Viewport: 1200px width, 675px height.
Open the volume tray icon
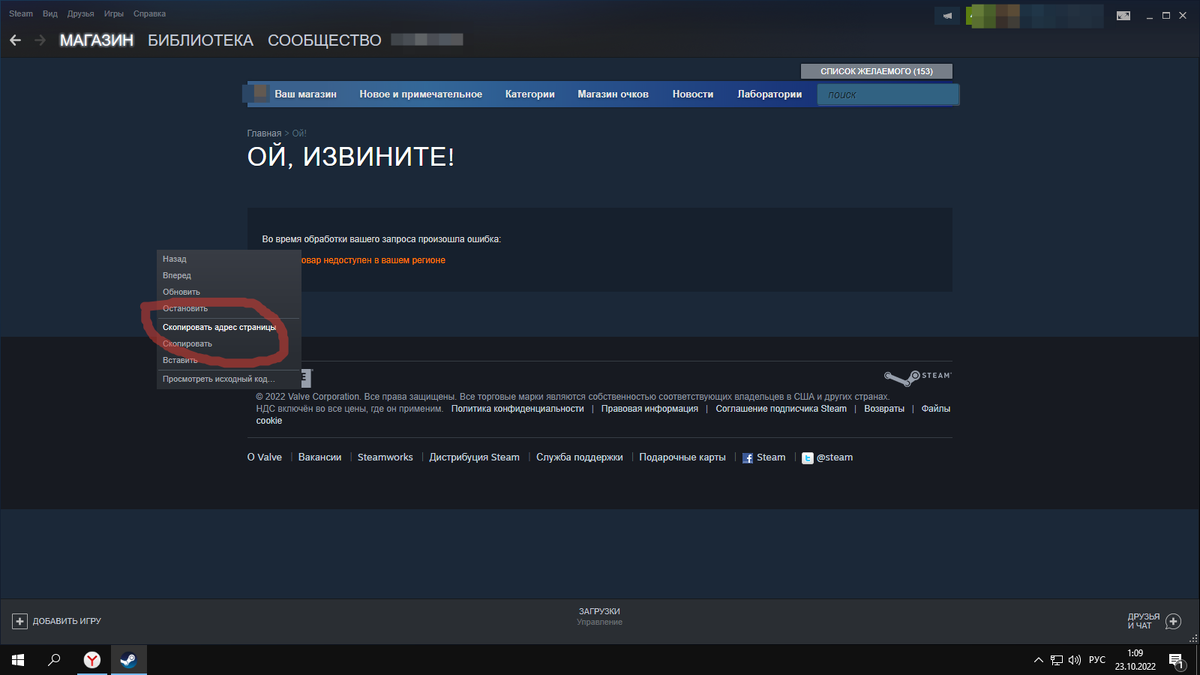coord(1075,660)
